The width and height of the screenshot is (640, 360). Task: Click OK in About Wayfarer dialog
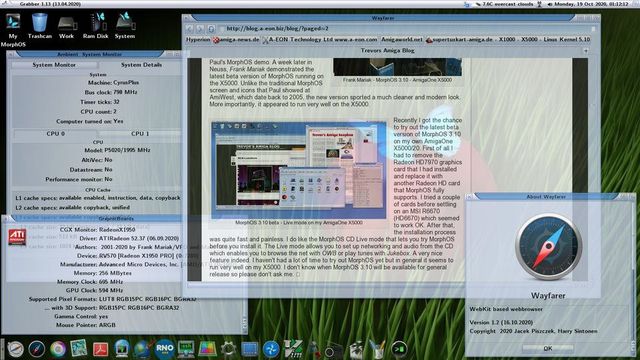[548, 348]
